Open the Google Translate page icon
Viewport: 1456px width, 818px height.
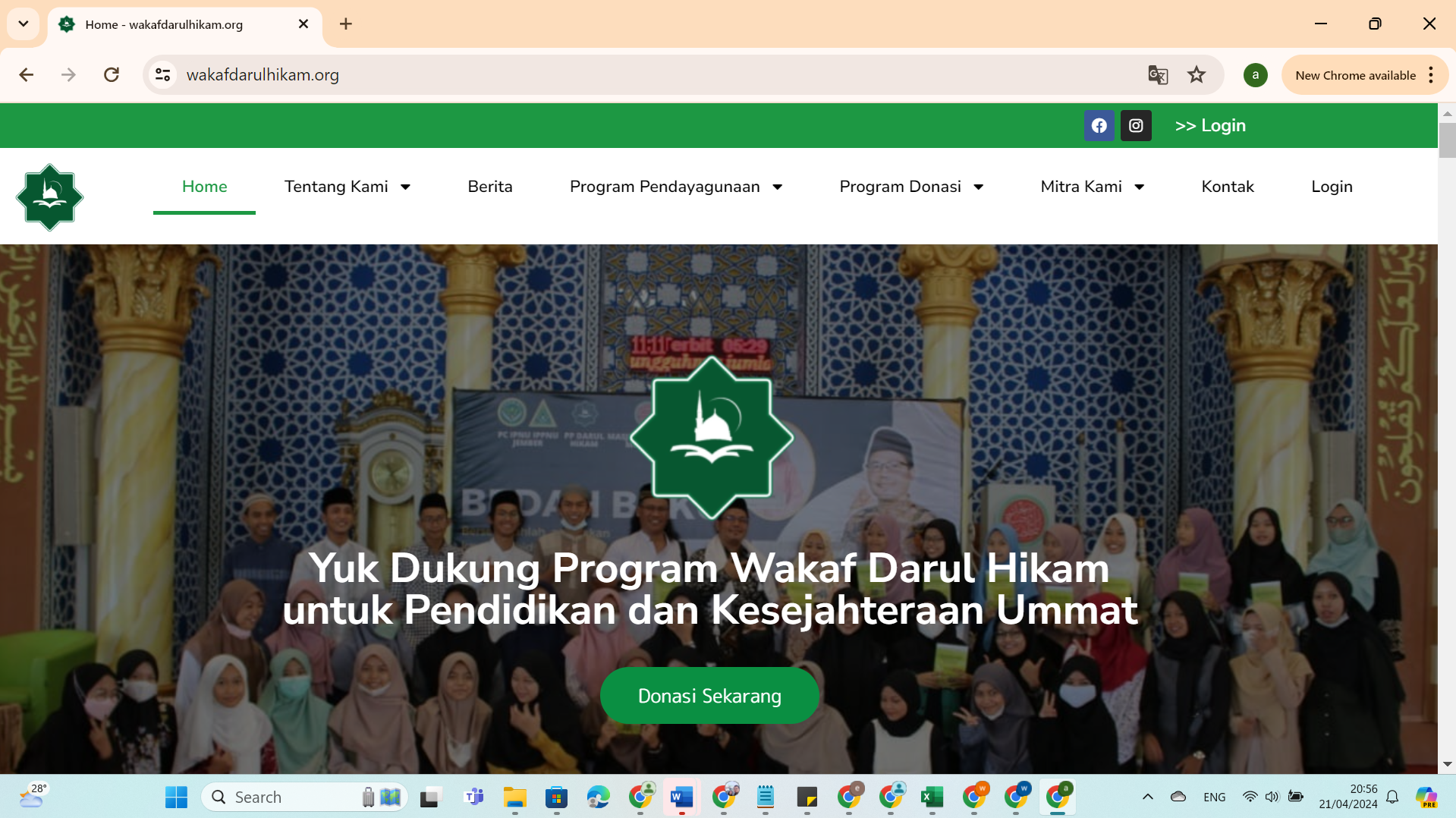click(x=1158, y=75)
